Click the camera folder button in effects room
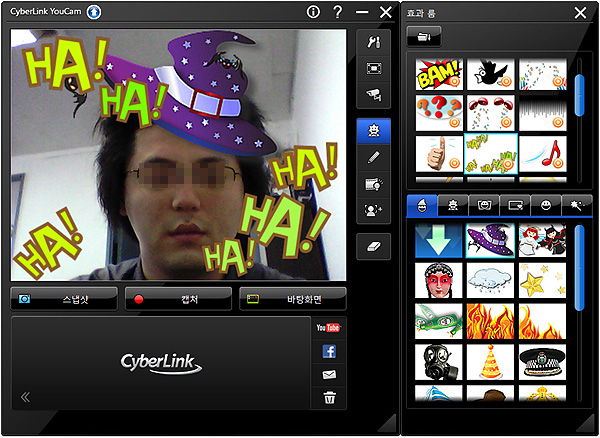 (424, 37)
